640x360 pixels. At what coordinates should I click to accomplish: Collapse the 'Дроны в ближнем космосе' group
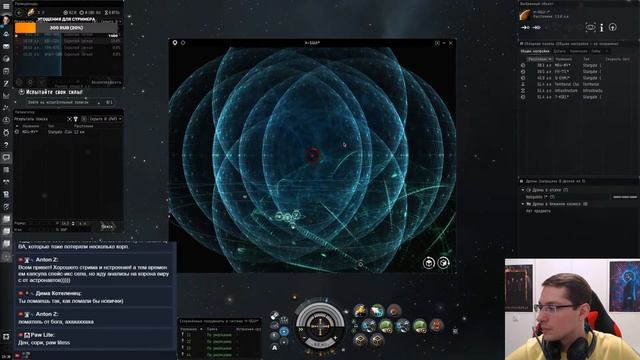[523, 204]
